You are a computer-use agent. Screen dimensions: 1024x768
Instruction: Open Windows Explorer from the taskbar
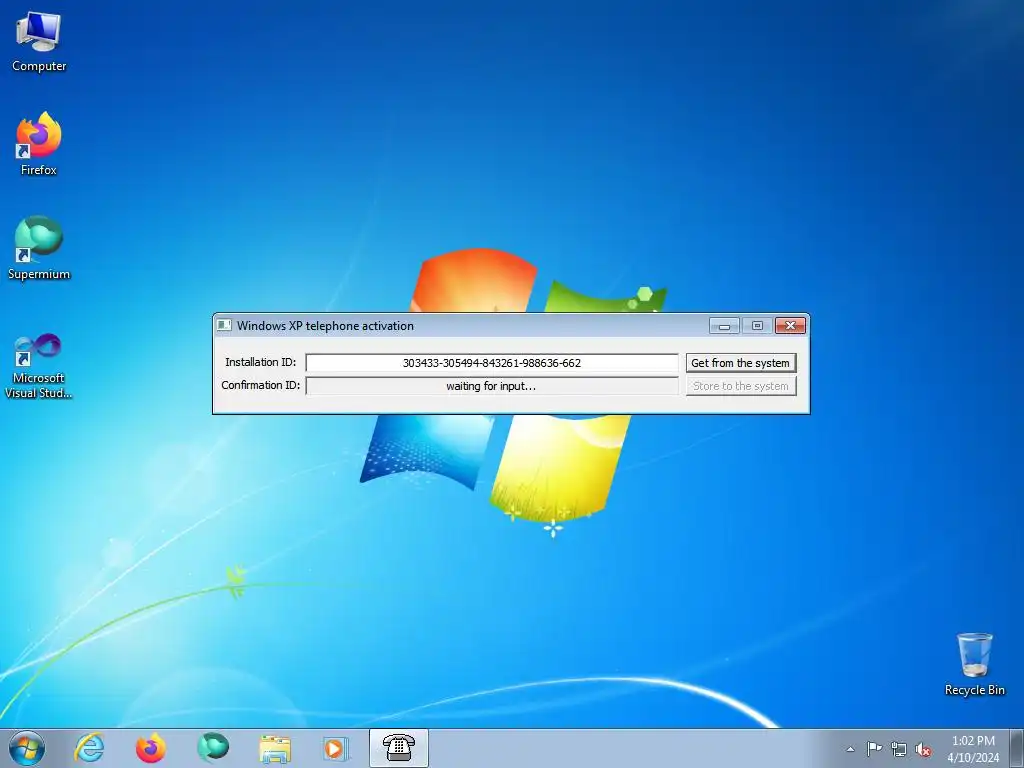click(x=275, y=748)
